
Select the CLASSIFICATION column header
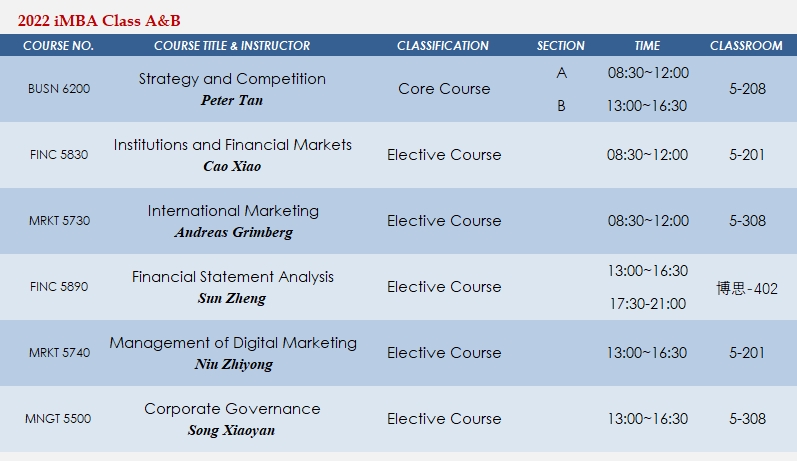[443, 46]
